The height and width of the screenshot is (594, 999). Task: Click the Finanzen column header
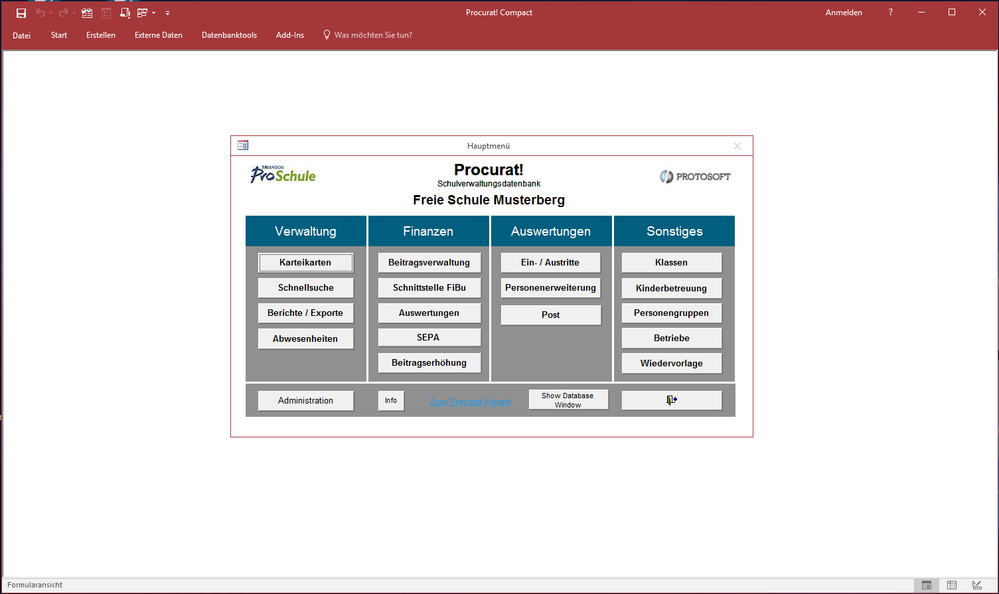coord(428,231)
